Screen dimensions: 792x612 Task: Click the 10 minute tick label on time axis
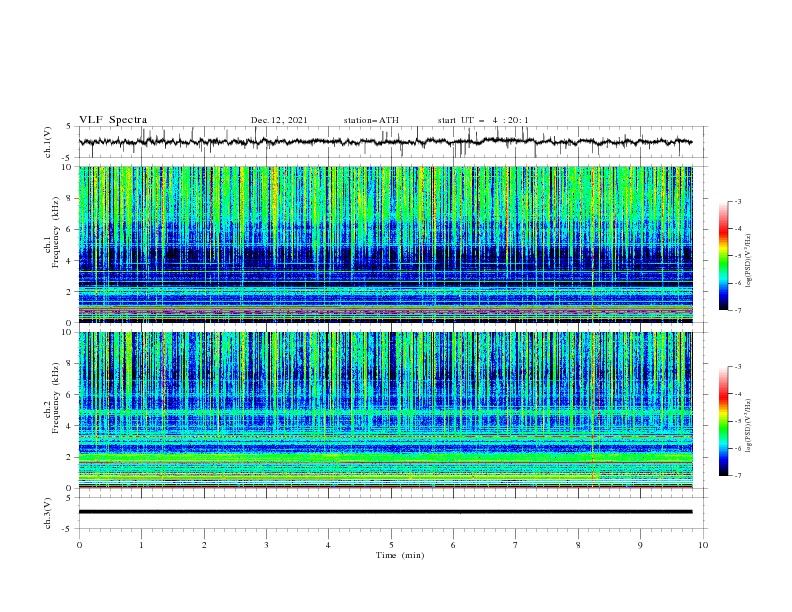tap(703, 545)
